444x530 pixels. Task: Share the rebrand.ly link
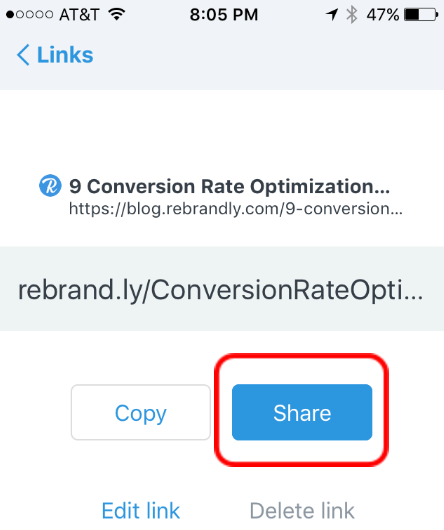point(302,412)
